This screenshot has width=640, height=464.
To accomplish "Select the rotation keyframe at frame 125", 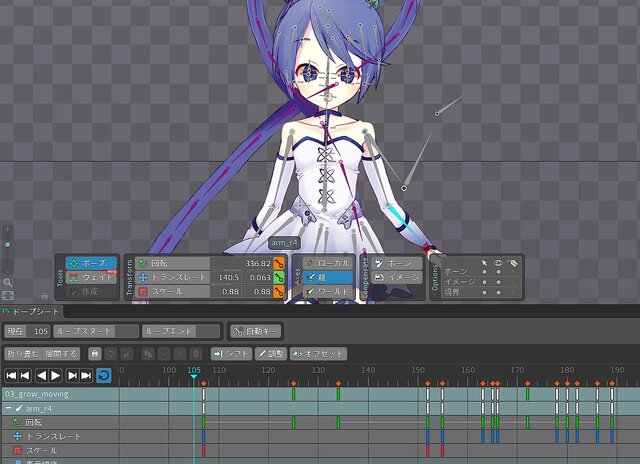I will [293, 422].
